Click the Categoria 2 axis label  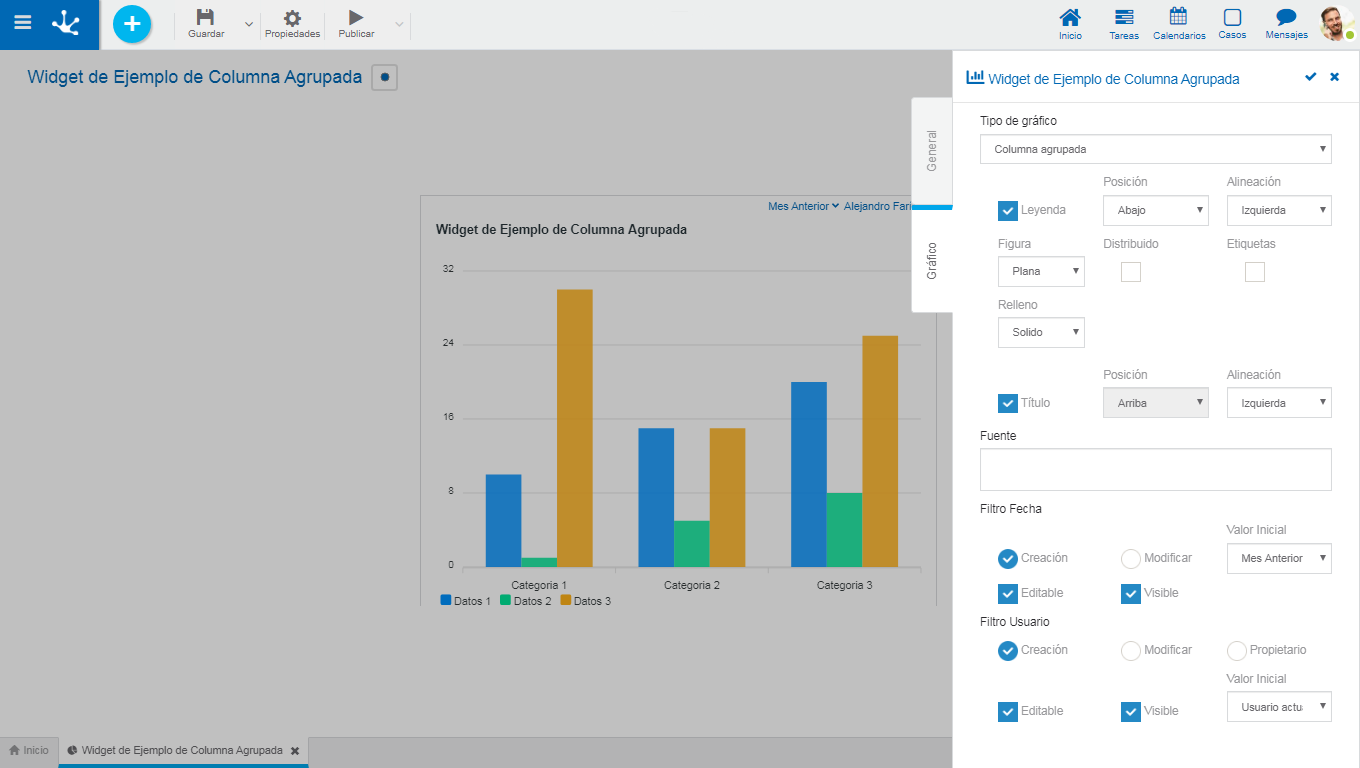(692, 585)
